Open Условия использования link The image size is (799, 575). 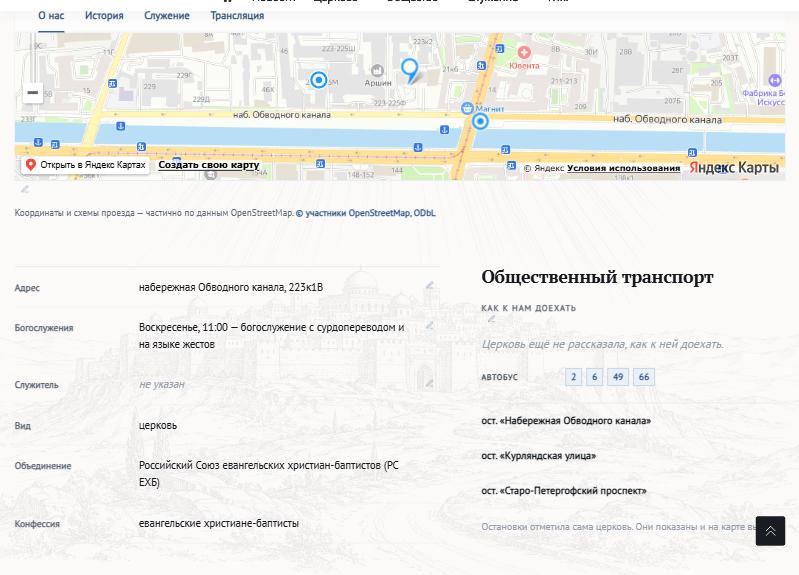pyautogui.click(x=624, y=168)
